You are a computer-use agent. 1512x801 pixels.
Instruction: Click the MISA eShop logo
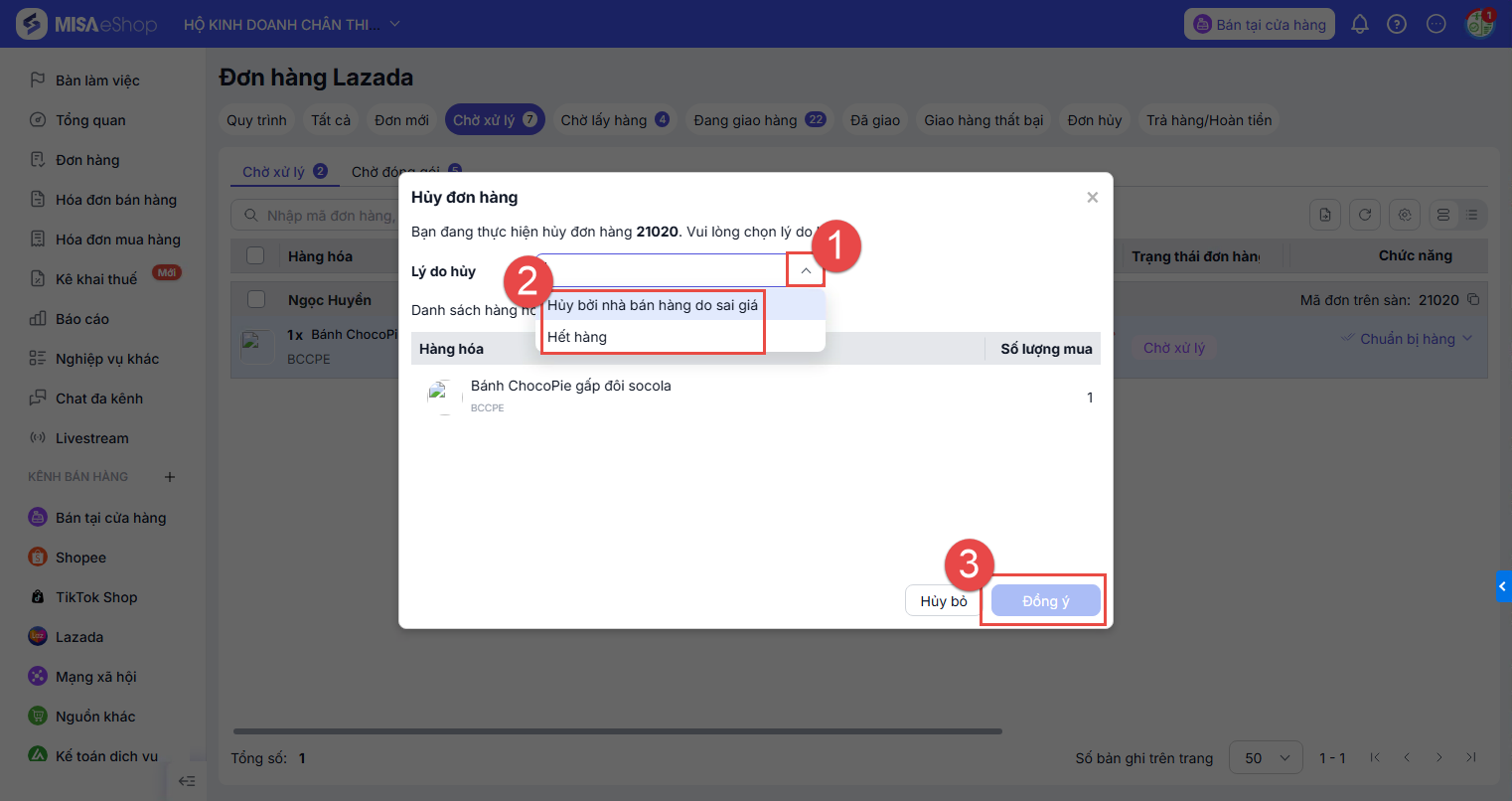pos(87,24)
